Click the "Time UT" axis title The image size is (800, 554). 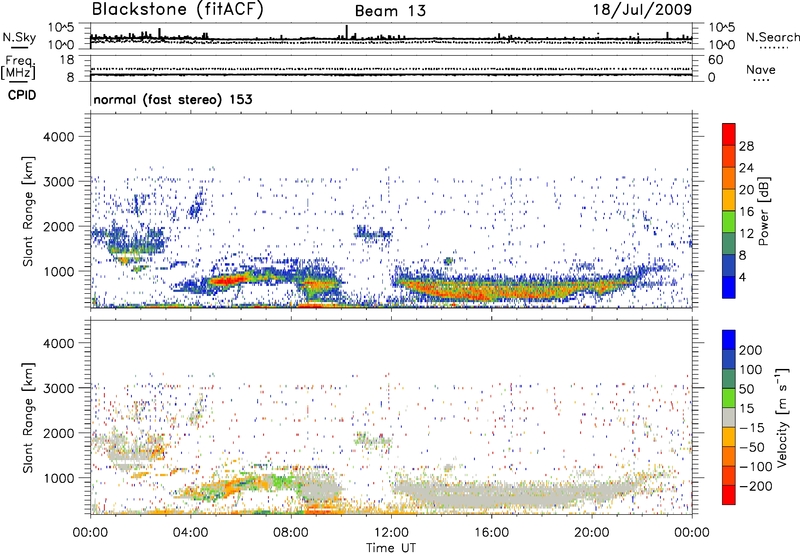pyautogui.click(x=391, y=548)
